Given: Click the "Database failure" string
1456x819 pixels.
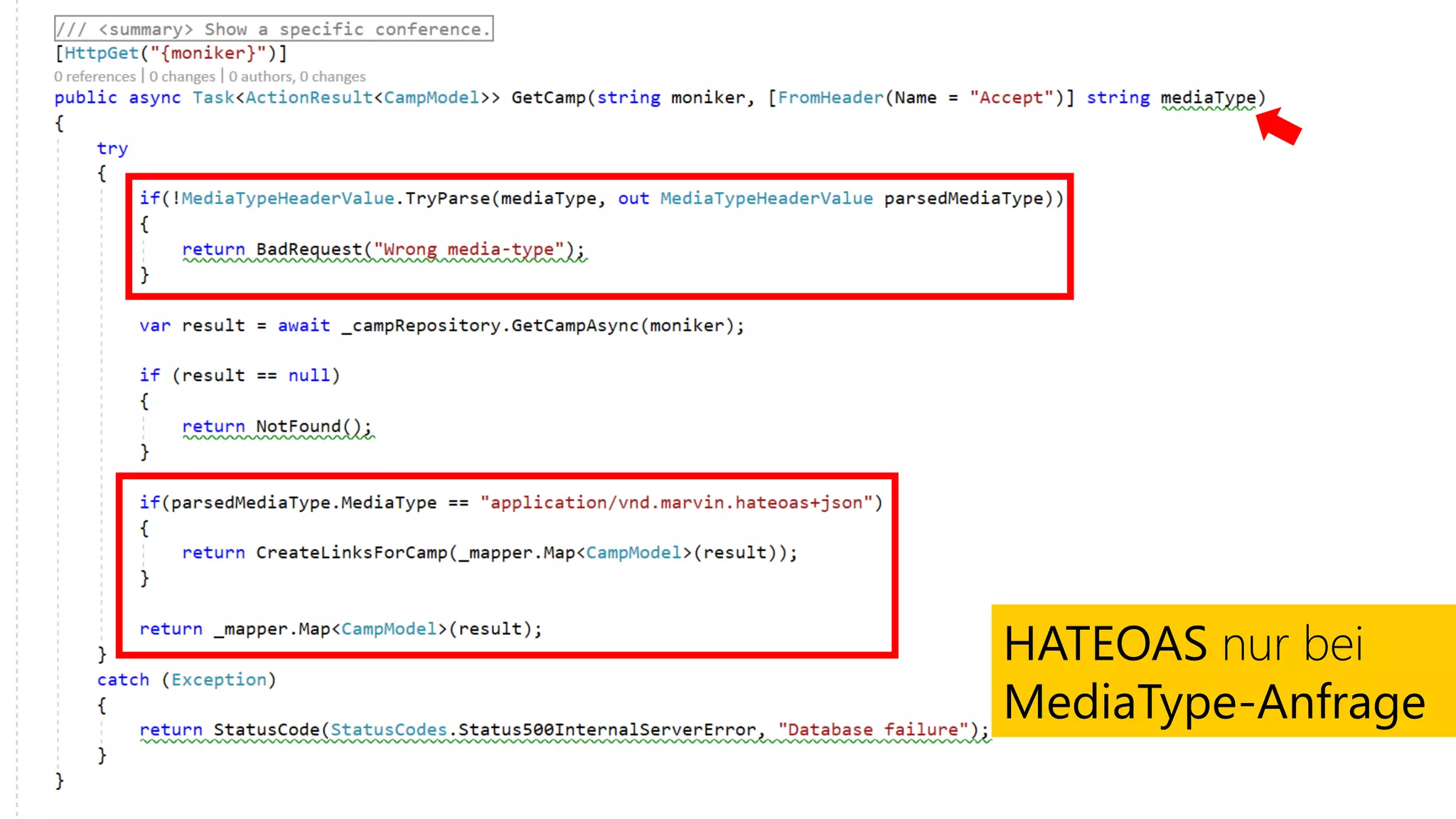Looking at the screenshot, I should (873, 730).
